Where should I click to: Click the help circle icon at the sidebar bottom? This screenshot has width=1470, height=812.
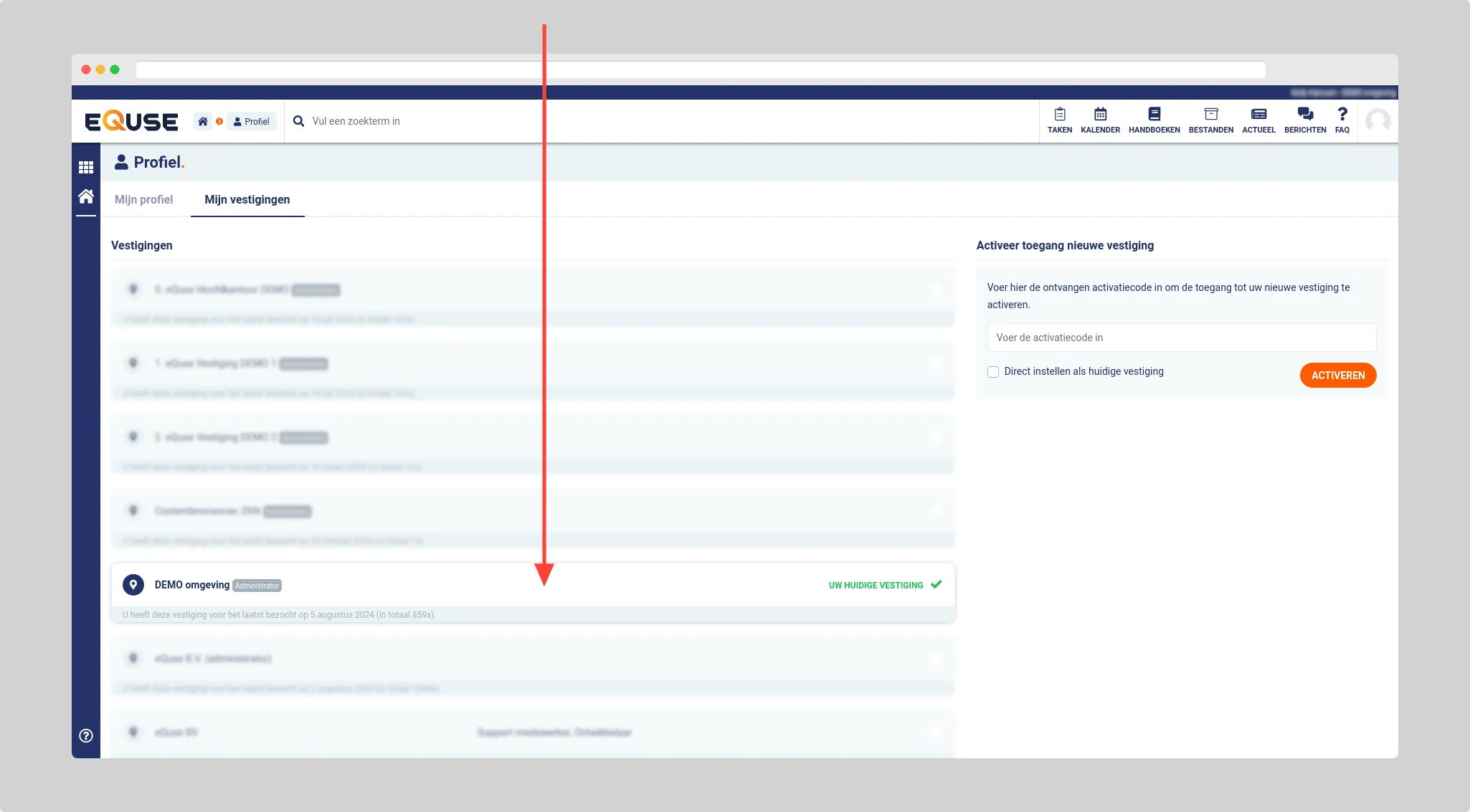coord(86,735)
